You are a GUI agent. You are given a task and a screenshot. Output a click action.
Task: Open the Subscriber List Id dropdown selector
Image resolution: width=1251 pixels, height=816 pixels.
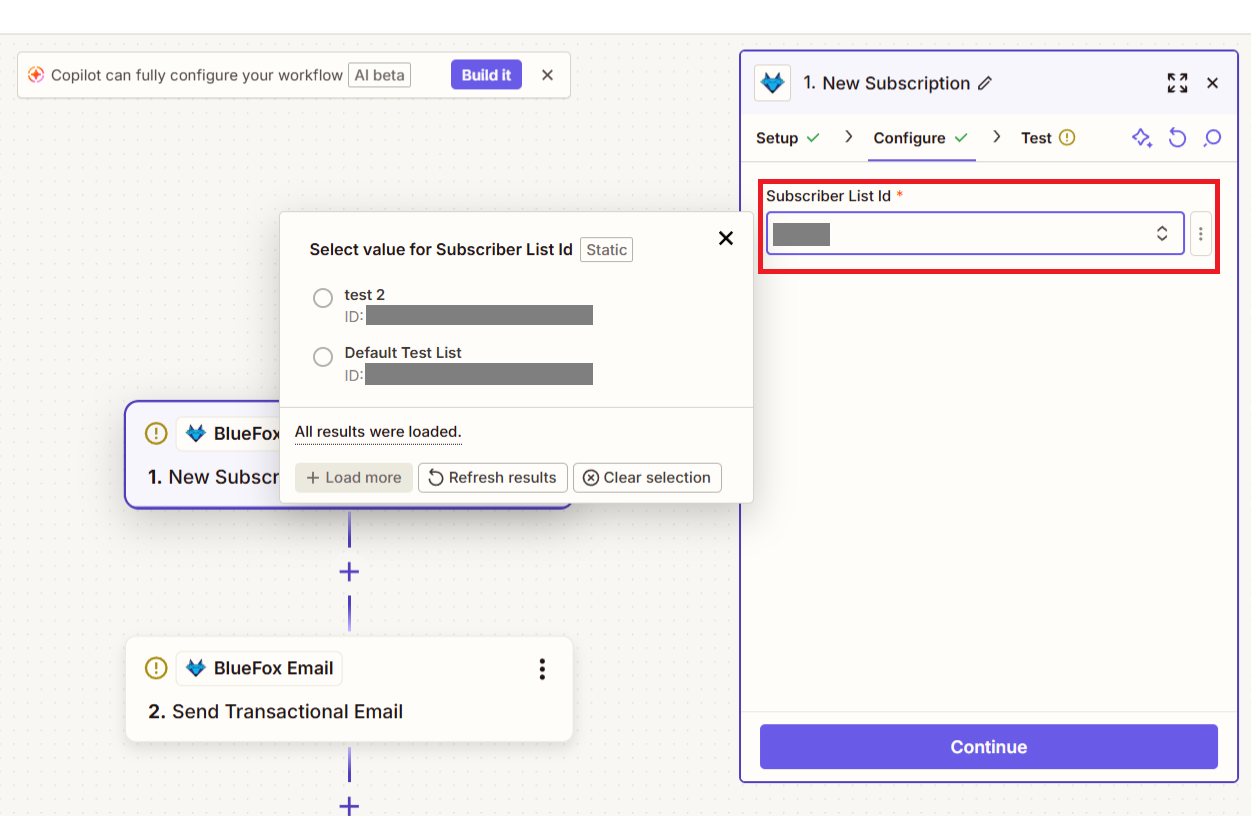1161,232
